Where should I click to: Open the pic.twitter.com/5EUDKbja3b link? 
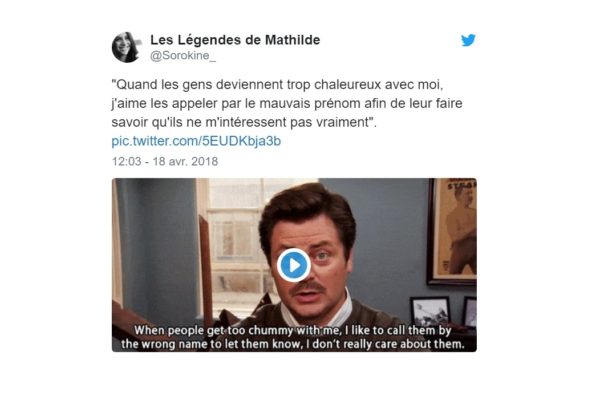coord(196,141)
